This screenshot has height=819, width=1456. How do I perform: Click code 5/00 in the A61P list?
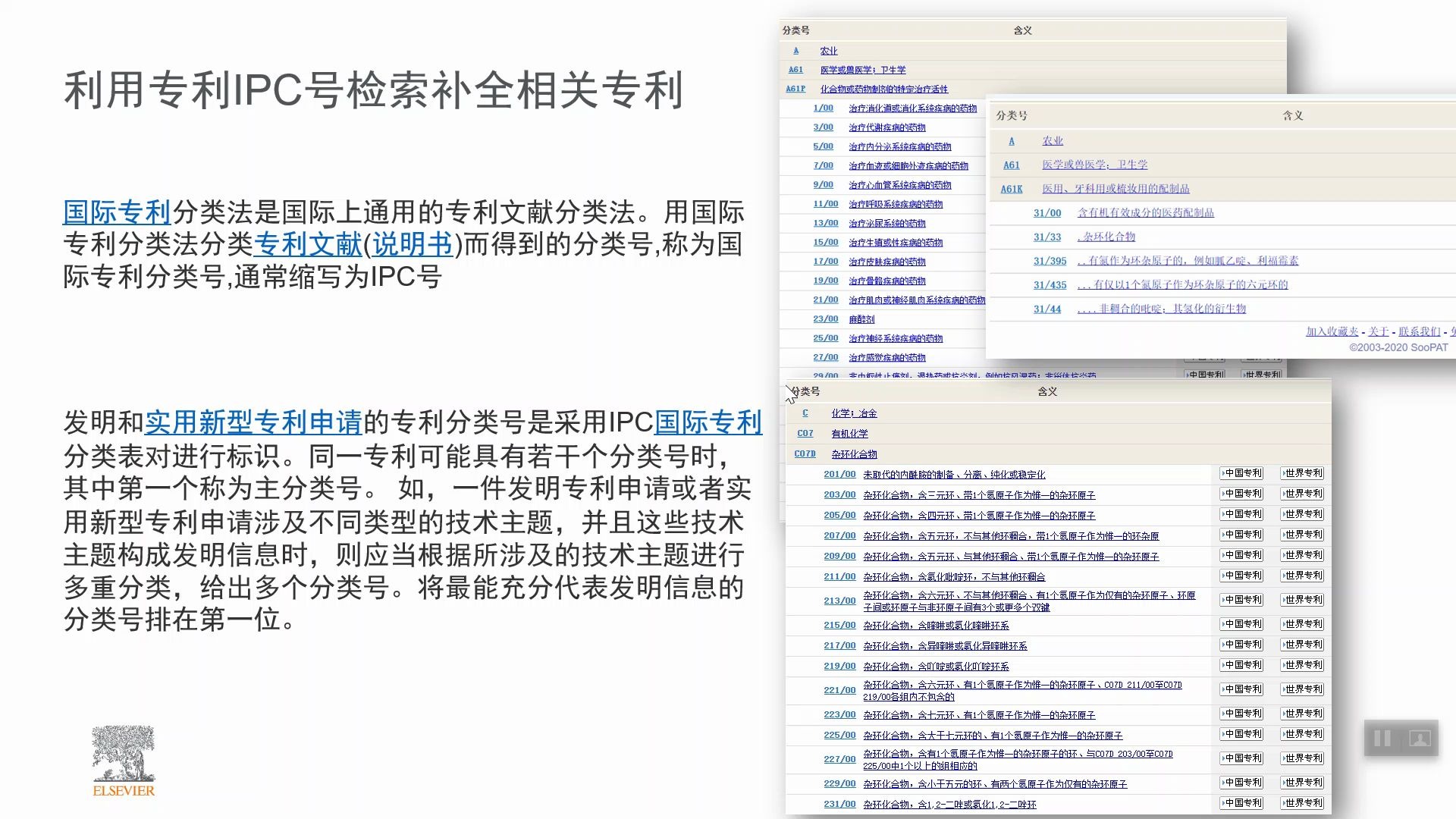823,146
